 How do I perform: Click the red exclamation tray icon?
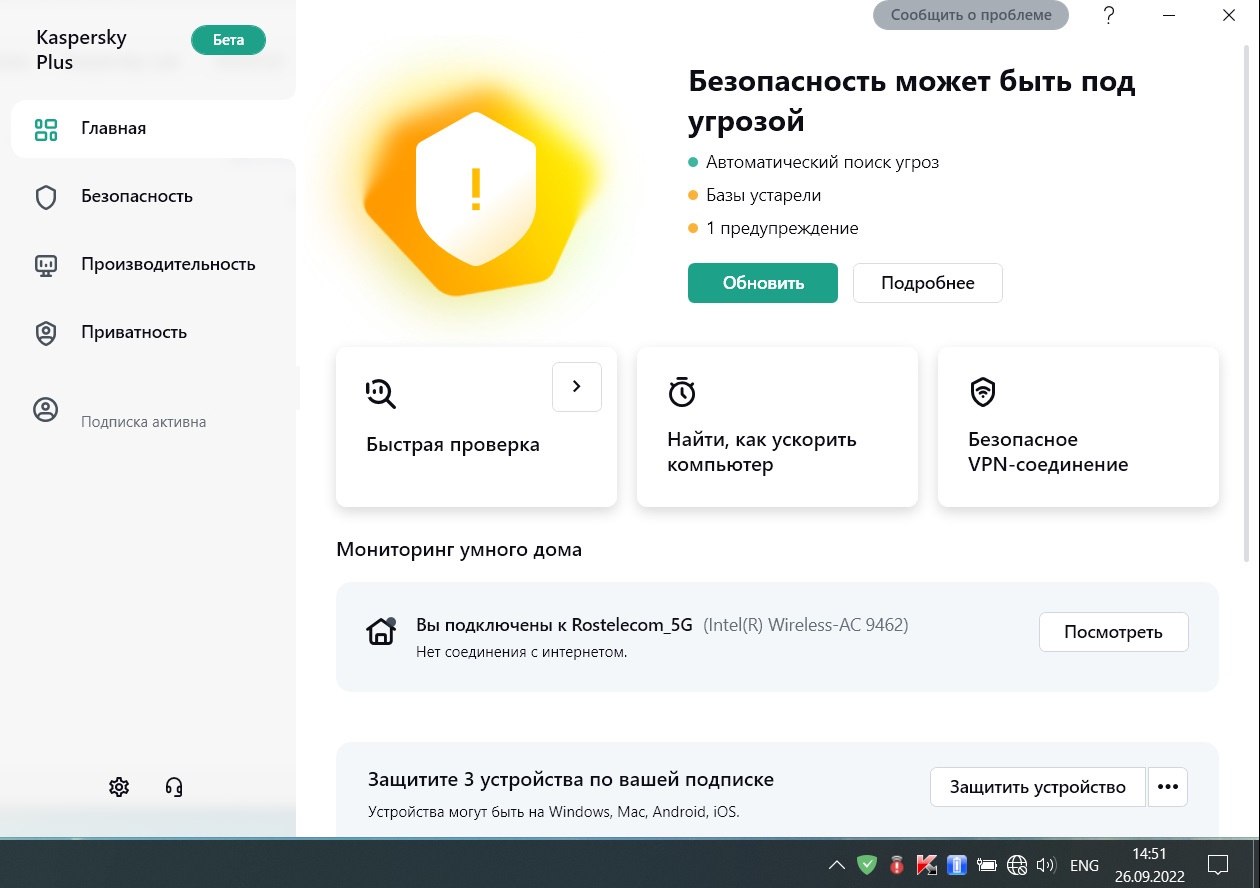click(x=897, y=865)
